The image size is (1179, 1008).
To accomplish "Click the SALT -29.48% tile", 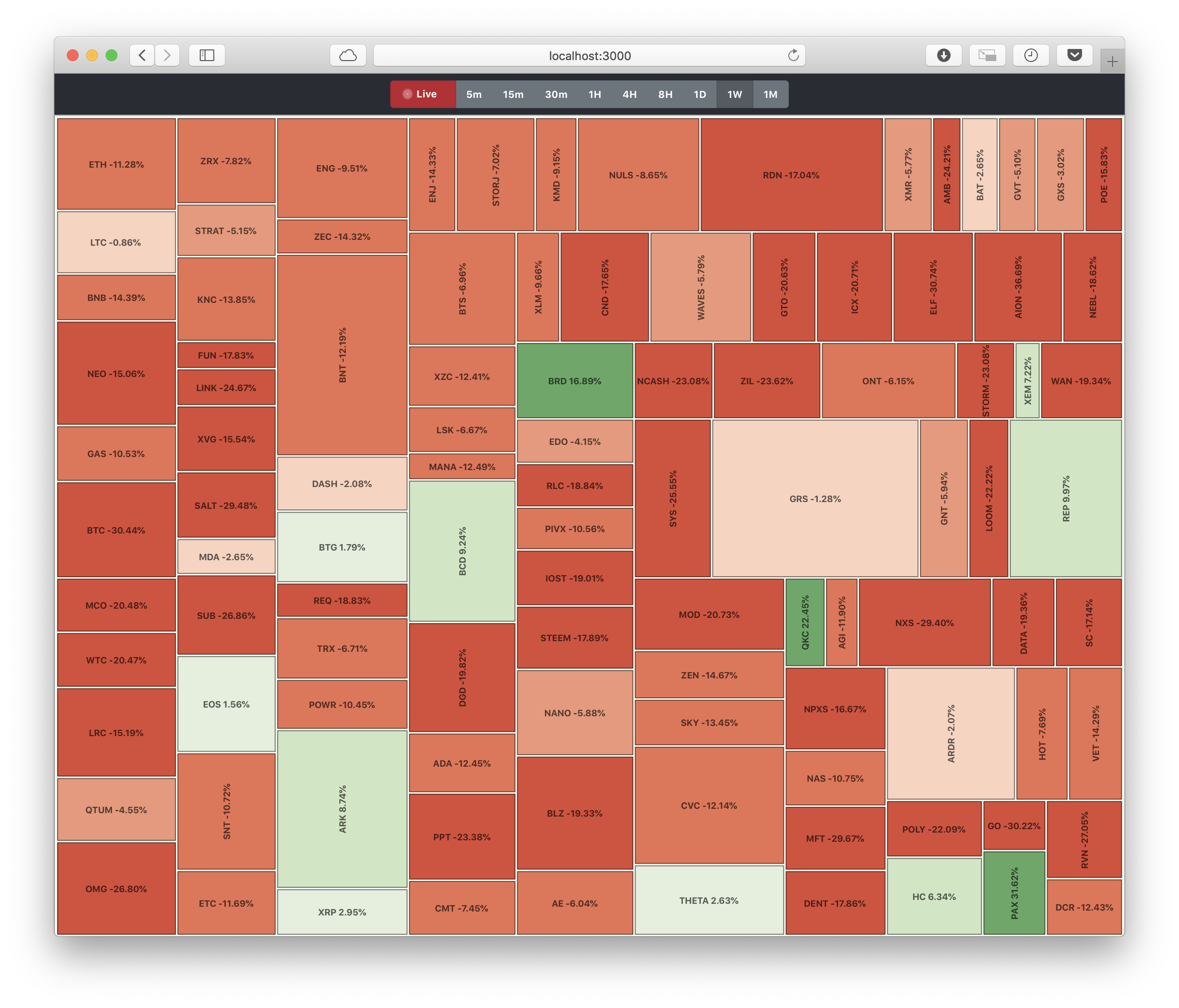I will point(226,505).
